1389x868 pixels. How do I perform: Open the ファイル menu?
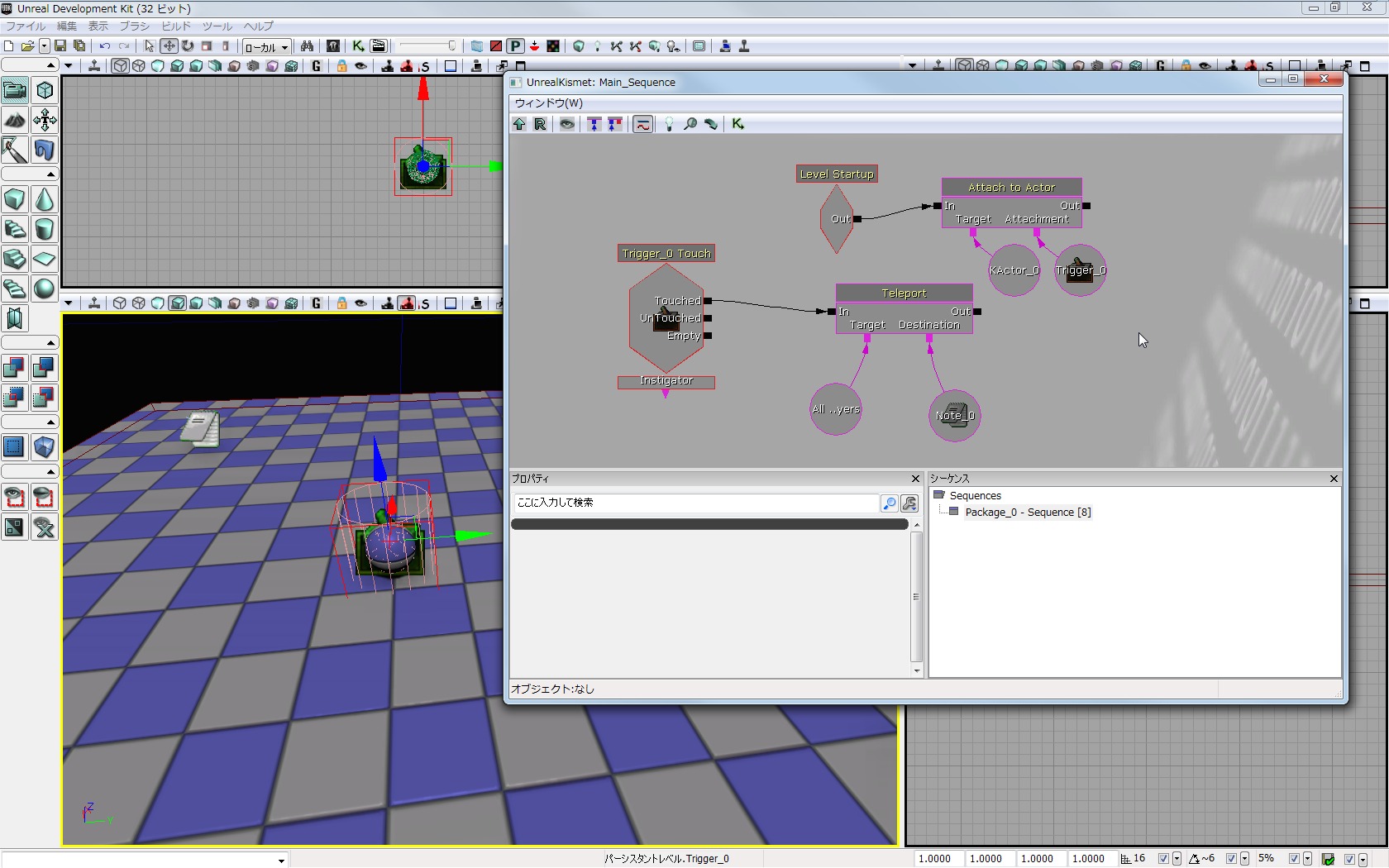point(26,26)
